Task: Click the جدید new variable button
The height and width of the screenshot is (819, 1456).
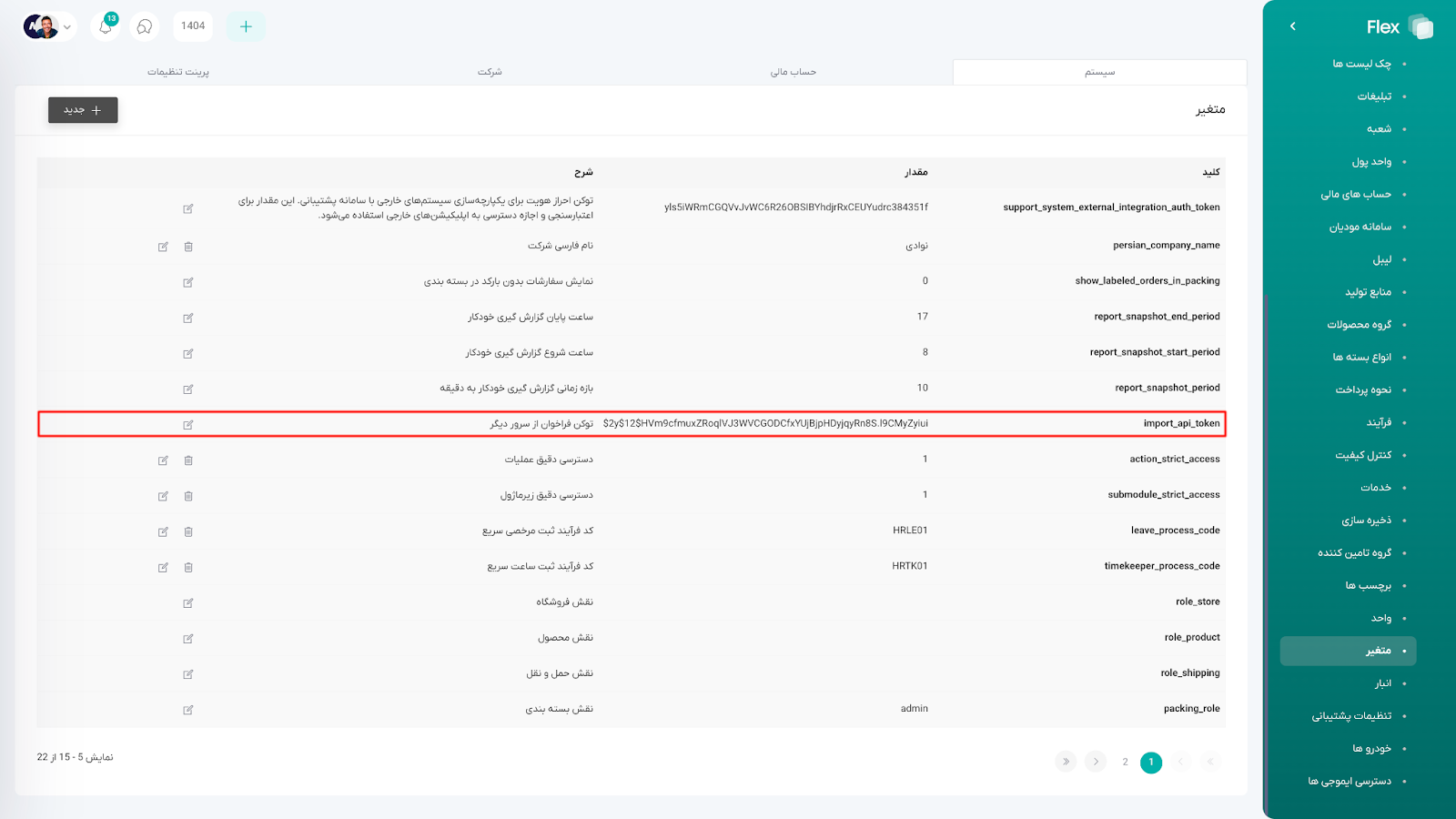Action: click(83, 110)
